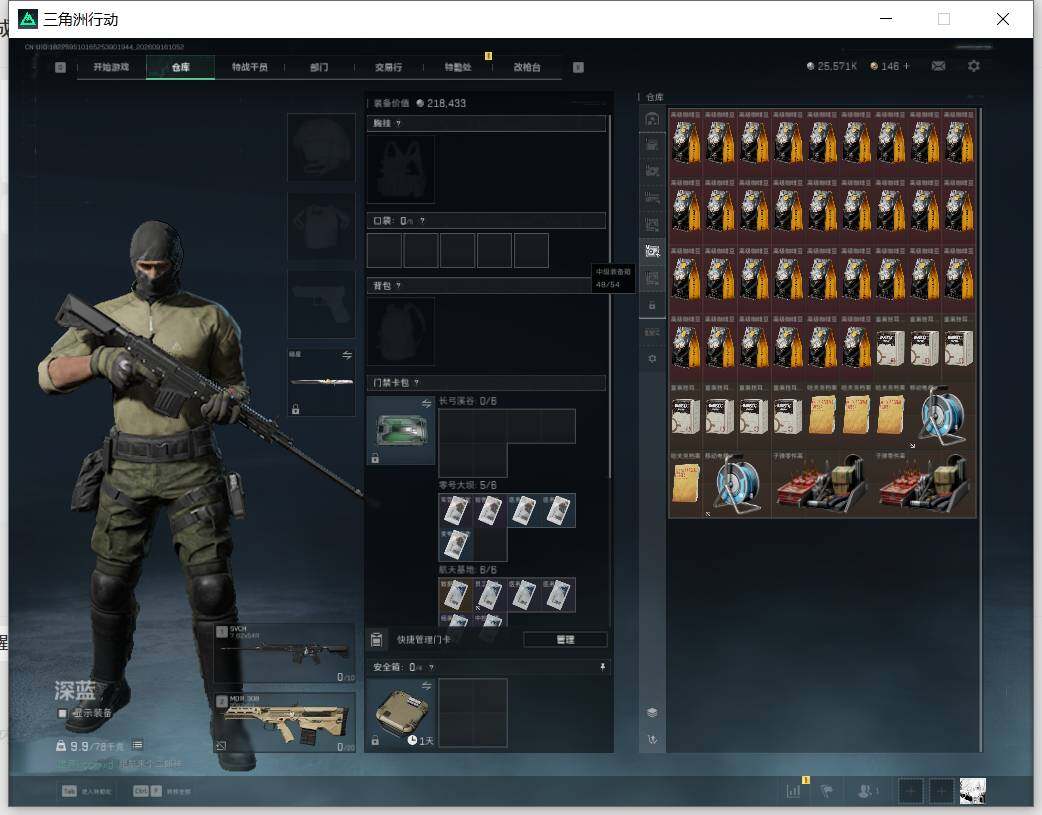Show help for 胸挂 section
Screen dimensions: 1042x815
(x=398, y=124)
